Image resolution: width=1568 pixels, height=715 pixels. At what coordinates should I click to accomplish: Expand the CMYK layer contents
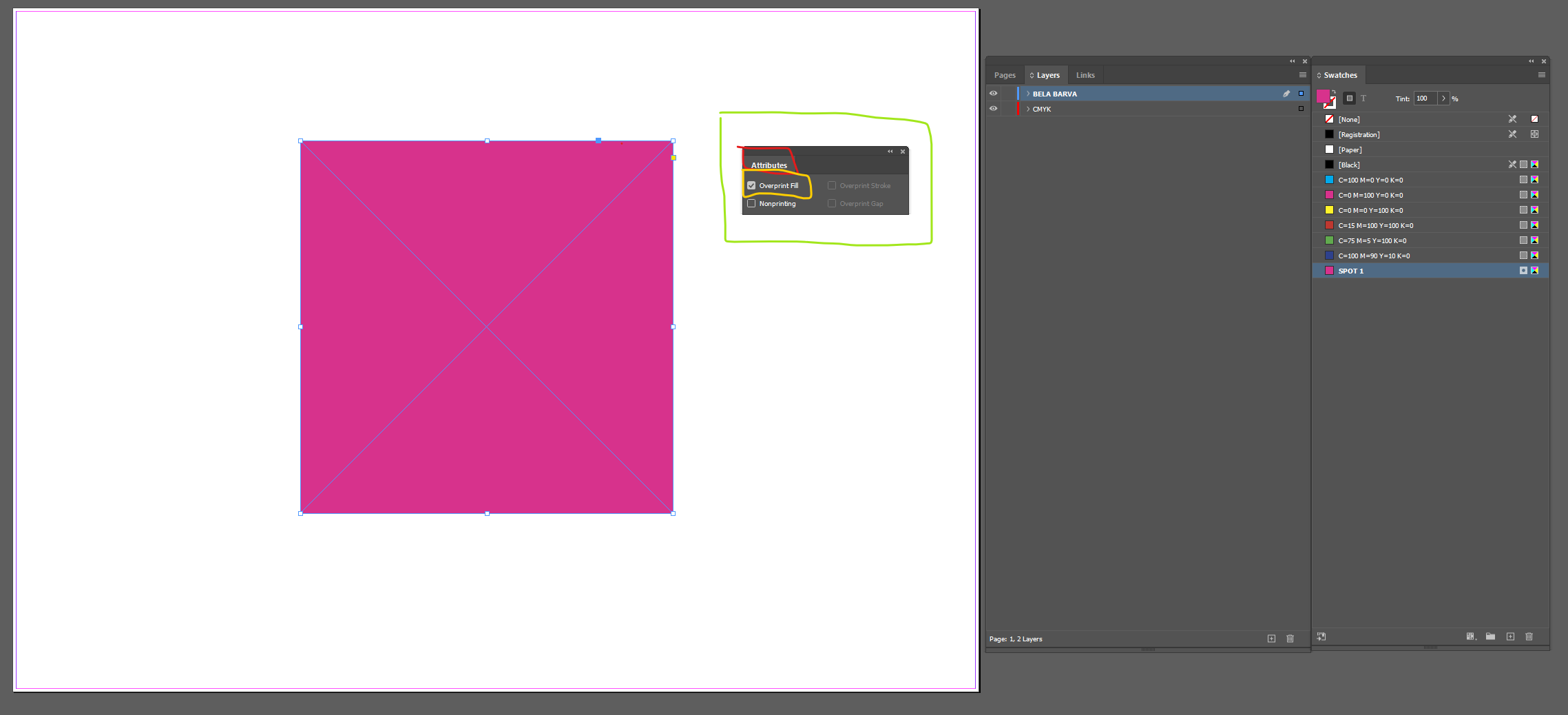coord(1028,109)
